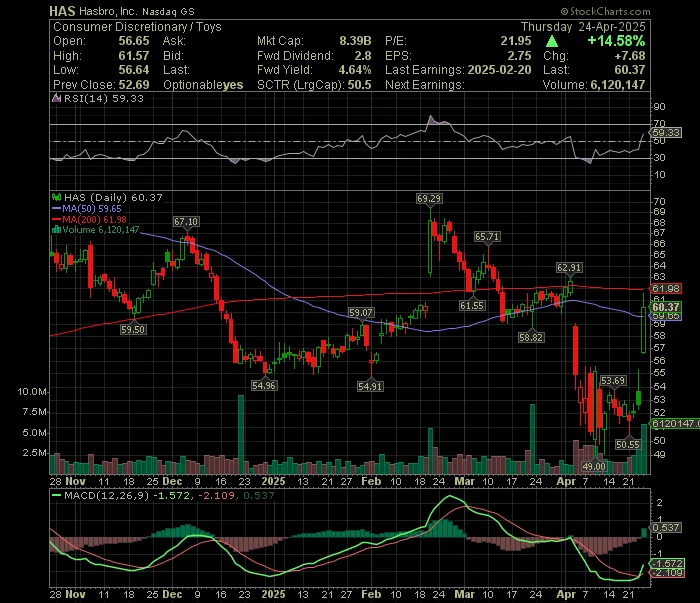The width and height of the screenshot is (700, 603).
Task: Click the Prev Close 52.69 value
Action: click(134, 85)
